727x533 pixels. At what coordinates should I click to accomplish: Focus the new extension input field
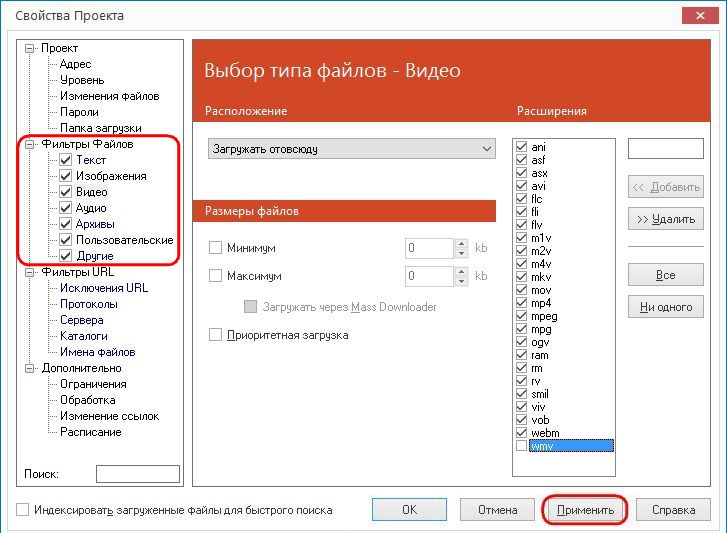click(x=666, y=149)
